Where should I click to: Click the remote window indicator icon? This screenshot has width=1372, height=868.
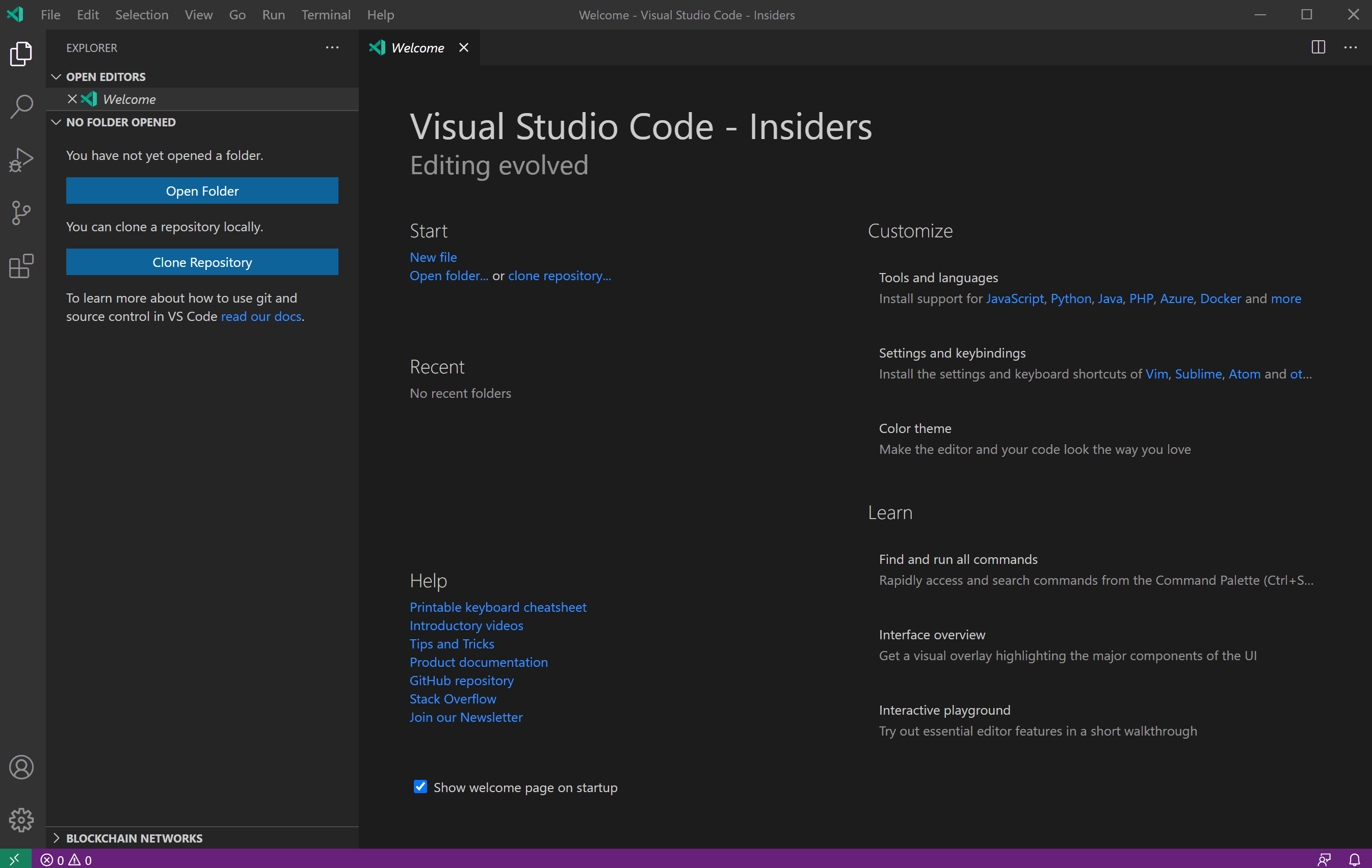[15, 859]
